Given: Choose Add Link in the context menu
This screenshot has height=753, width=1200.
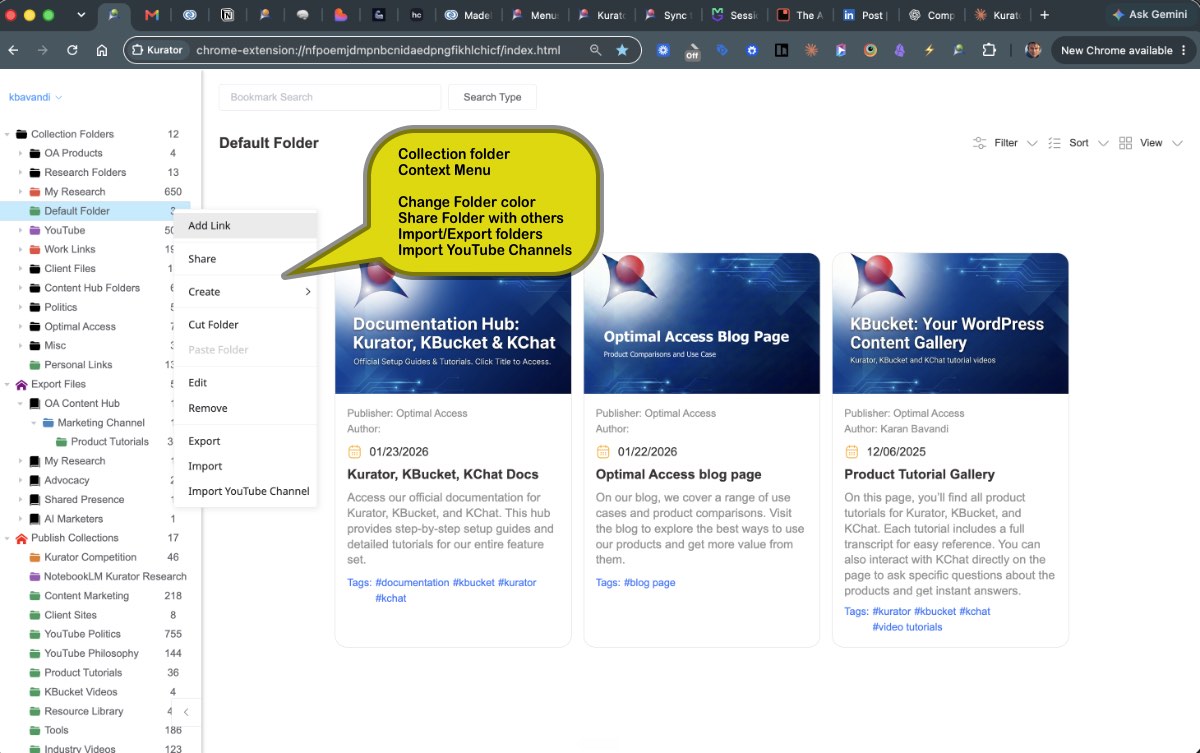Looking at the screenshot, I should tap(246, 226).
